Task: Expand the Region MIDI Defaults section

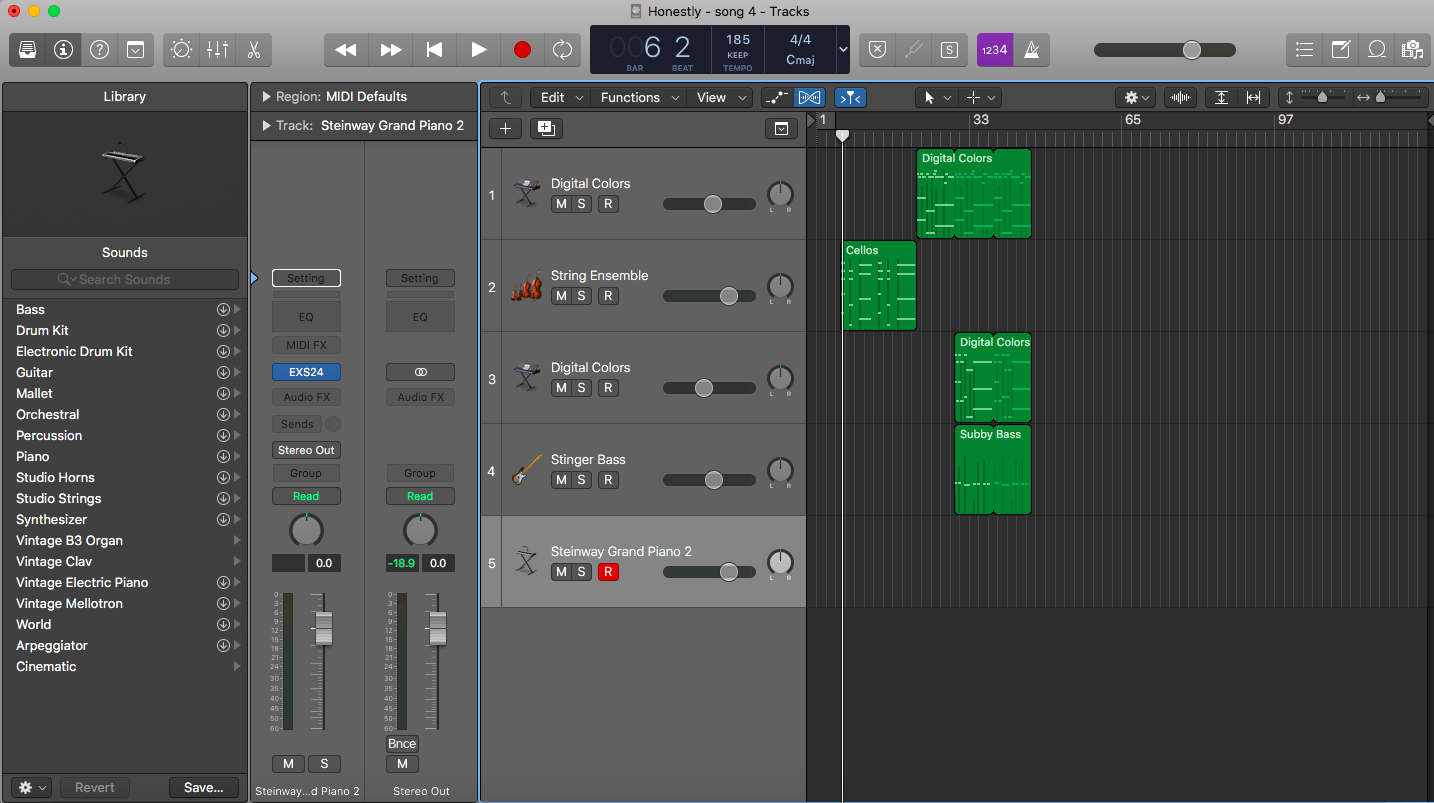Action: [266, 97]
